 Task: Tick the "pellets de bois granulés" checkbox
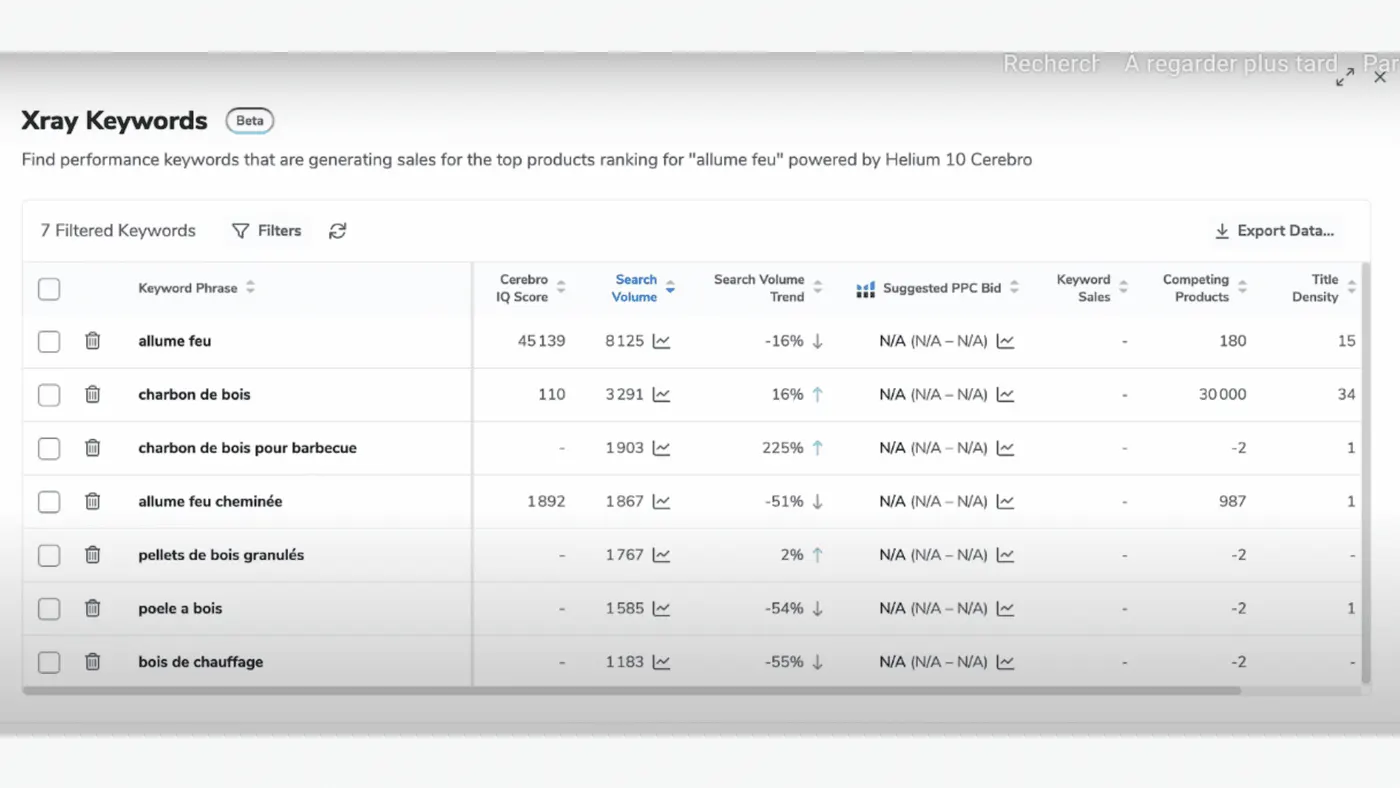(49, 555)
